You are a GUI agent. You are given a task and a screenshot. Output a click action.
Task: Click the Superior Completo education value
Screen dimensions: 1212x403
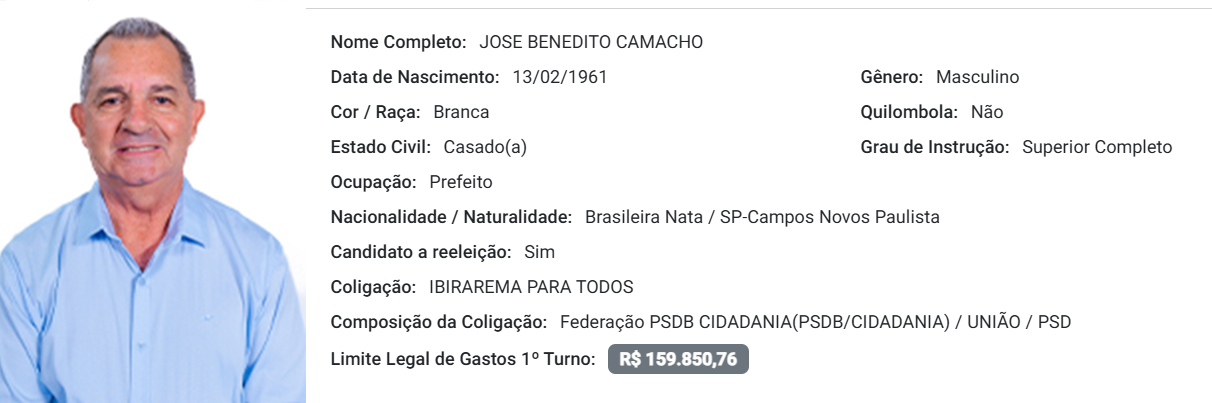pyautogui.click(x=1096, y=147)
